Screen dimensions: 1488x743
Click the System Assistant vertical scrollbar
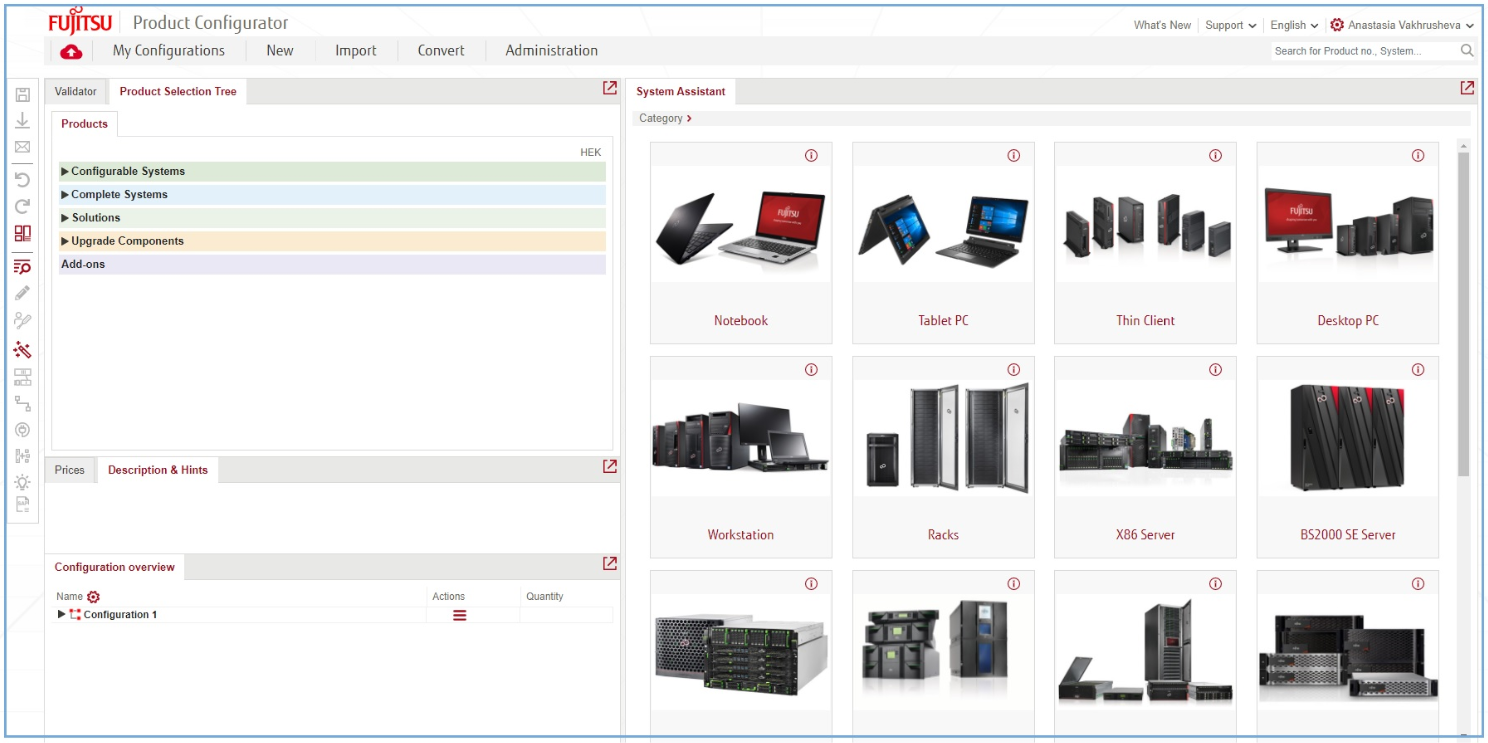pos(1463,314)
